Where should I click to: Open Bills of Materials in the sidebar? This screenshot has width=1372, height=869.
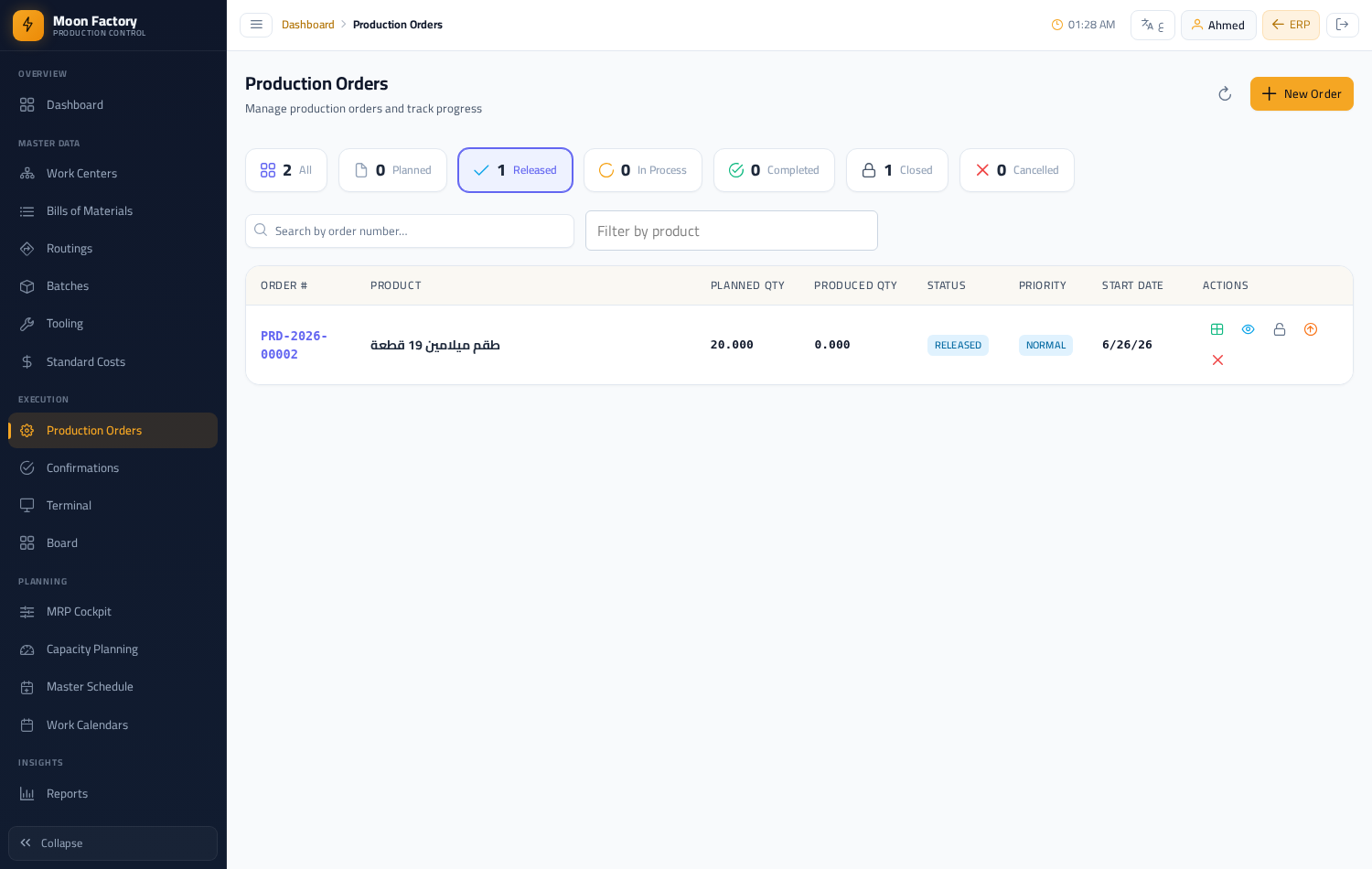(x=113, y=211)
